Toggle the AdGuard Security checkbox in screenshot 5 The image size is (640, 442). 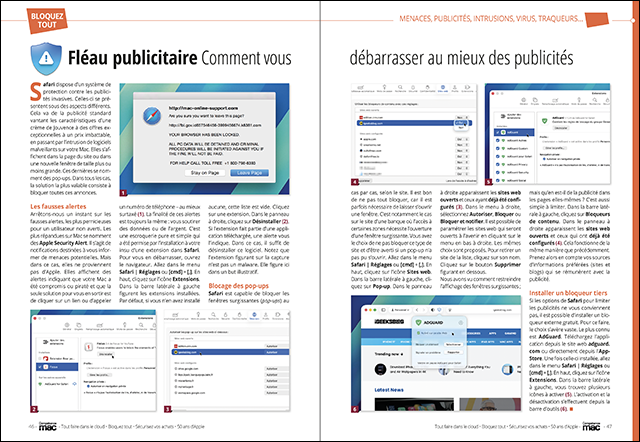tap(498, 172)
